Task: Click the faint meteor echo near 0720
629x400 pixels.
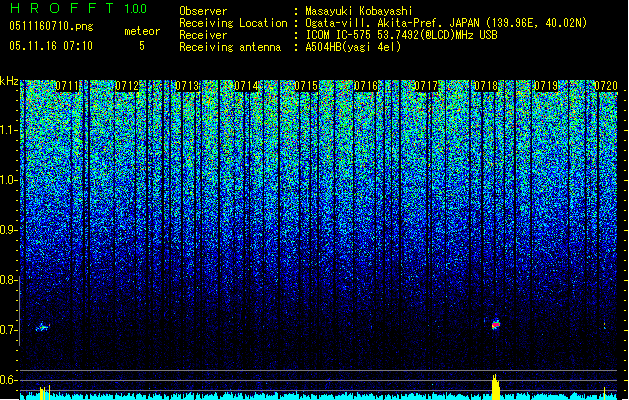Action: pyautogui.click(x=605, y=325)
